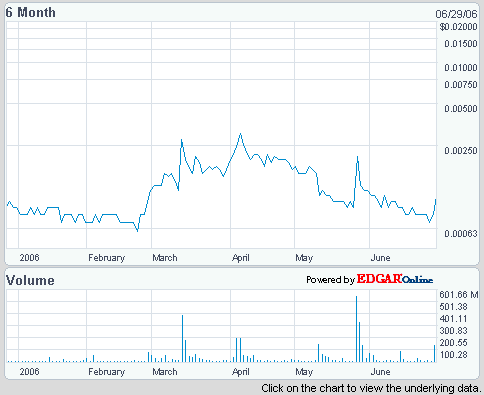Click 'February' label under volume chart

(107, 372)
